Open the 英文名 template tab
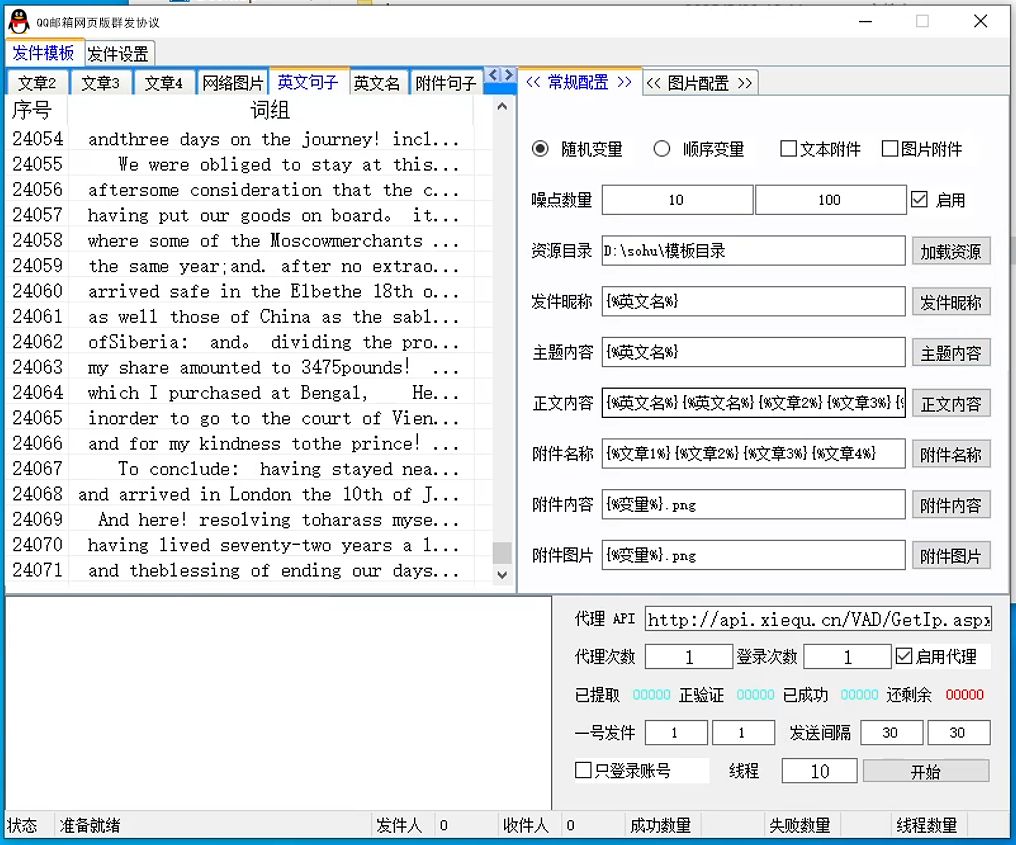The image size is (1016, 845). (376, 83)
